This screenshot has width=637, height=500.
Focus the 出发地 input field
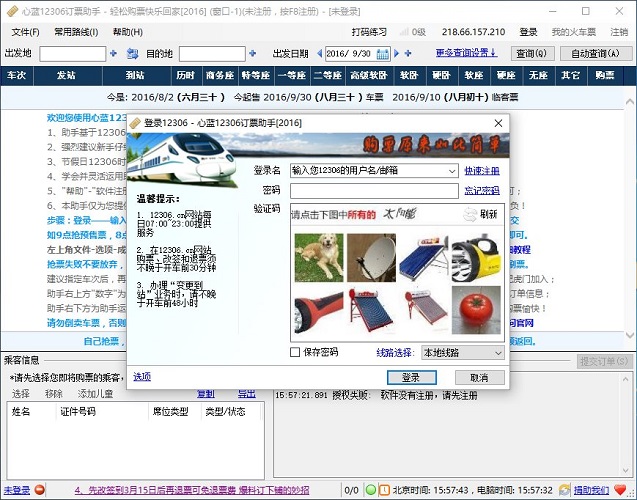(73, 54)
